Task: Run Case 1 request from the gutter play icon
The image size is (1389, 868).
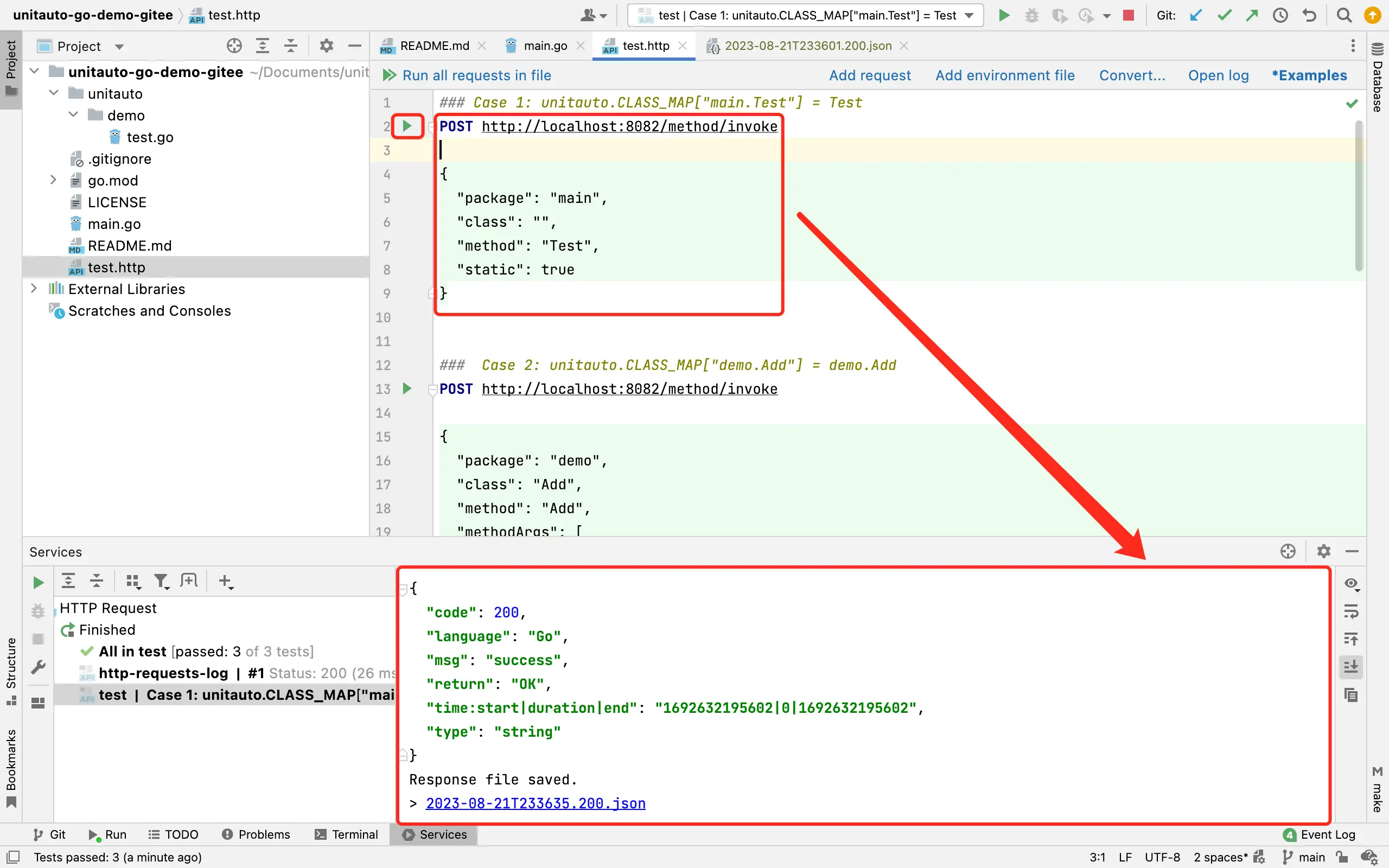Action: [x=407, y=126]
